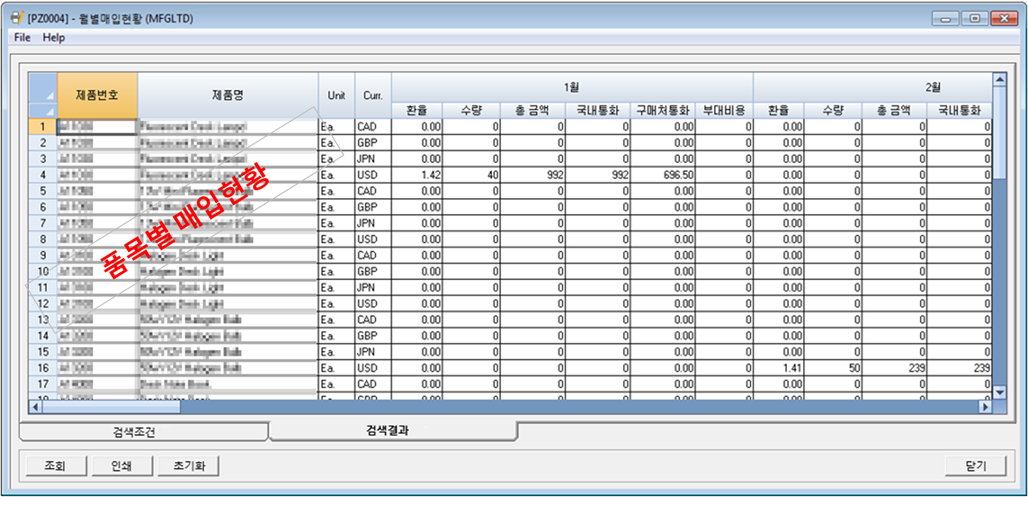Select the 제품번호 column header
Image resolution: width=1028 pixels, height=506 pixels.
(97, 95)
